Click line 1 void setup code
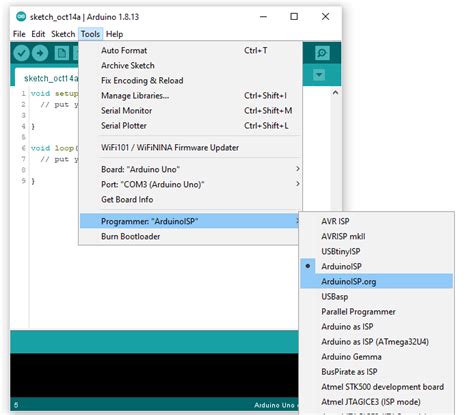 click(x=54, y=93)
